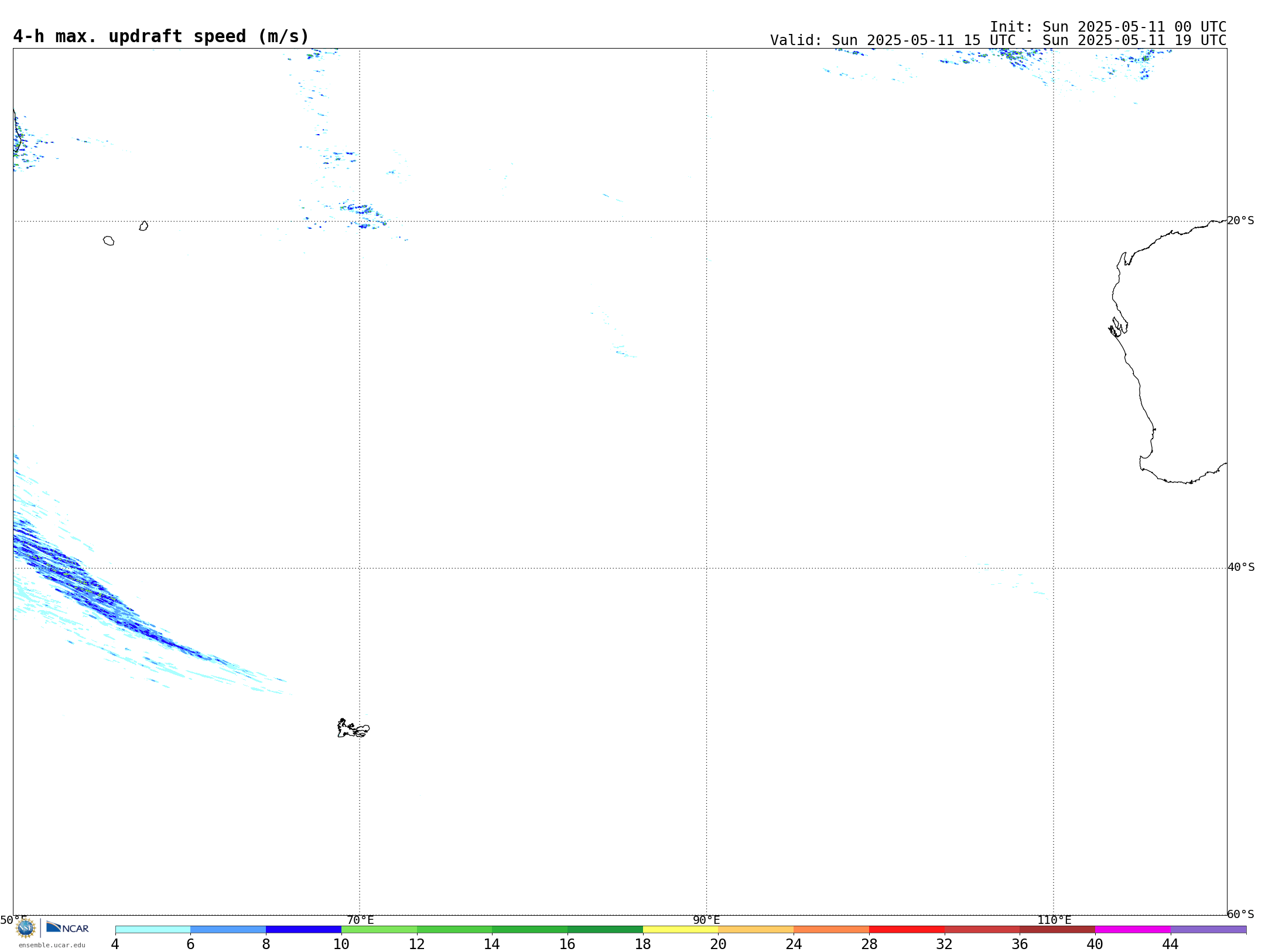Pick the purple above-44 colorbar swatch

point(1208,930)
